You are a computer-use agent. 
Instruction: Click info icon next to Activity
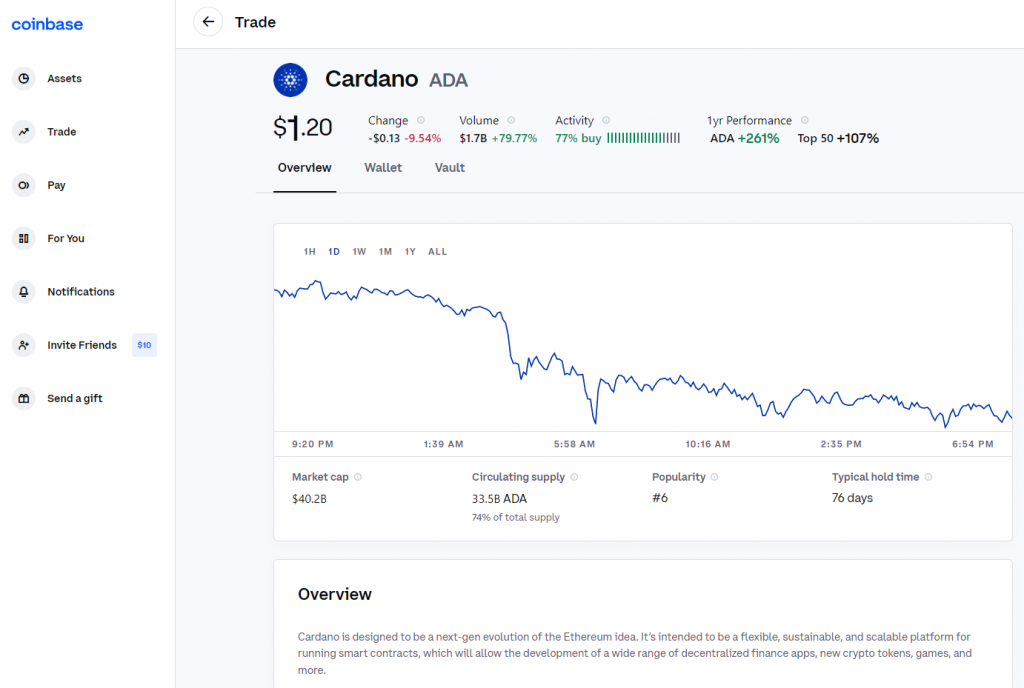click(606, 120)
